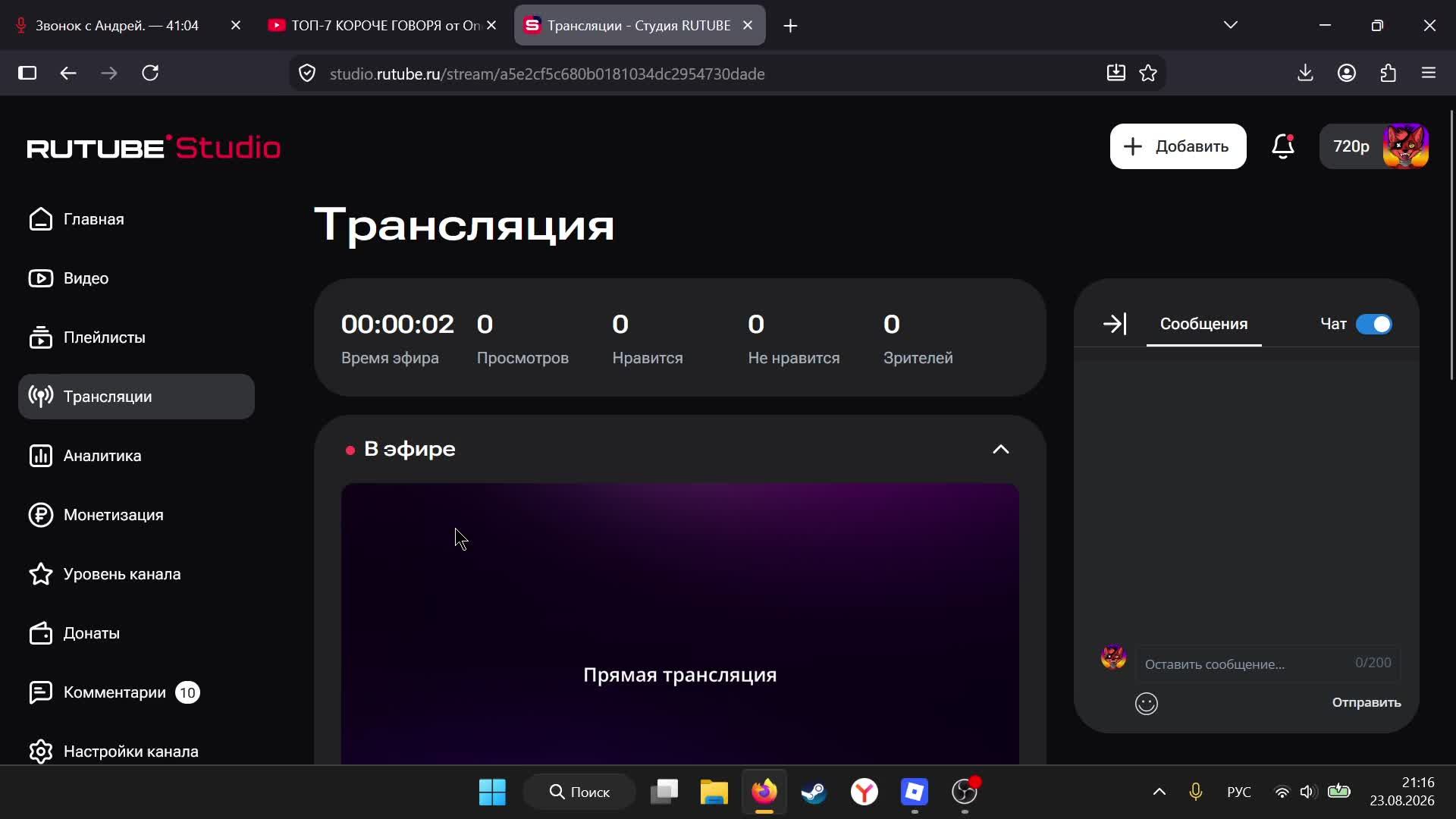The height and width of the screenshot is (819, 1456).
Task: Open the emoji smiley picker
Action: click(1147, 704)
